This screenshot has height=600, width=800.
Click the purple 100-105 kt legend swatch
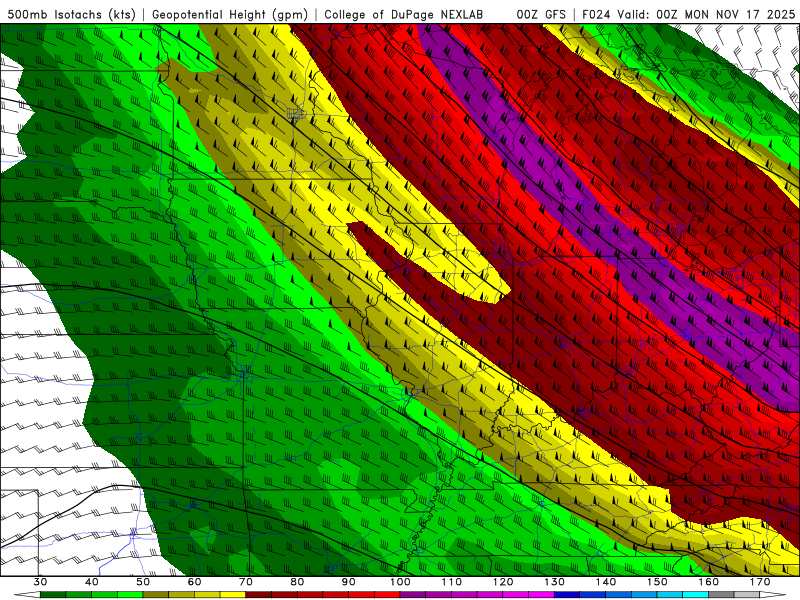click(x=413, y=595)
